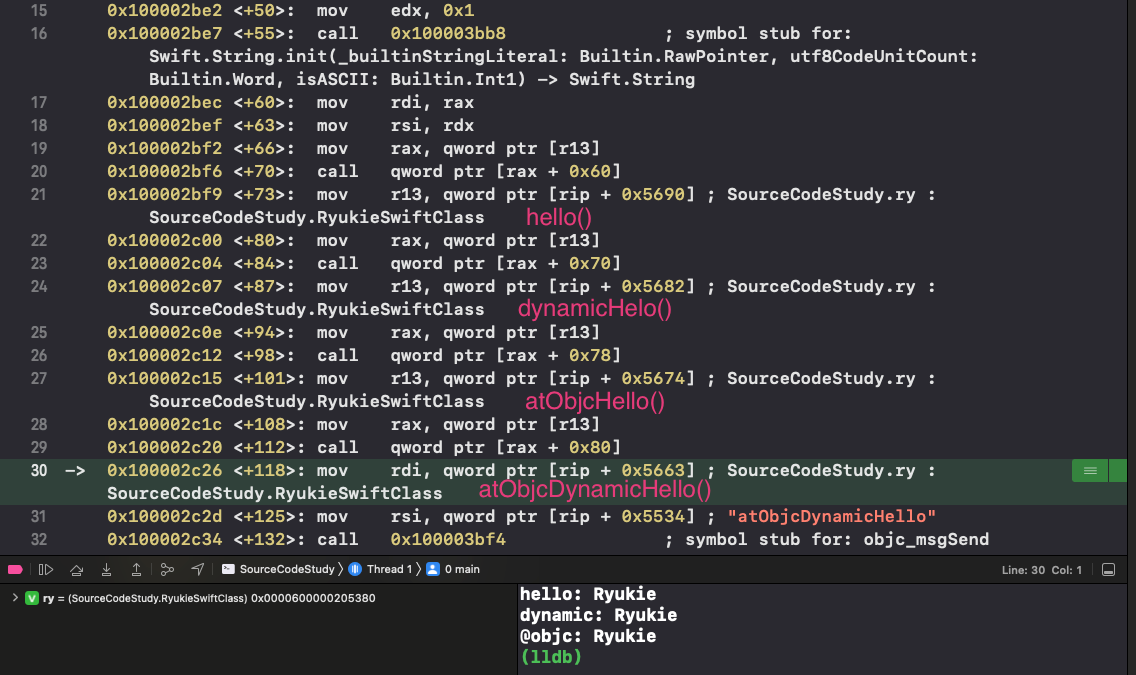Toggle the debug area panel icon
The width and height of the screenshot is (1136, 675).
pyautogui.click(x=1108, y=570)
